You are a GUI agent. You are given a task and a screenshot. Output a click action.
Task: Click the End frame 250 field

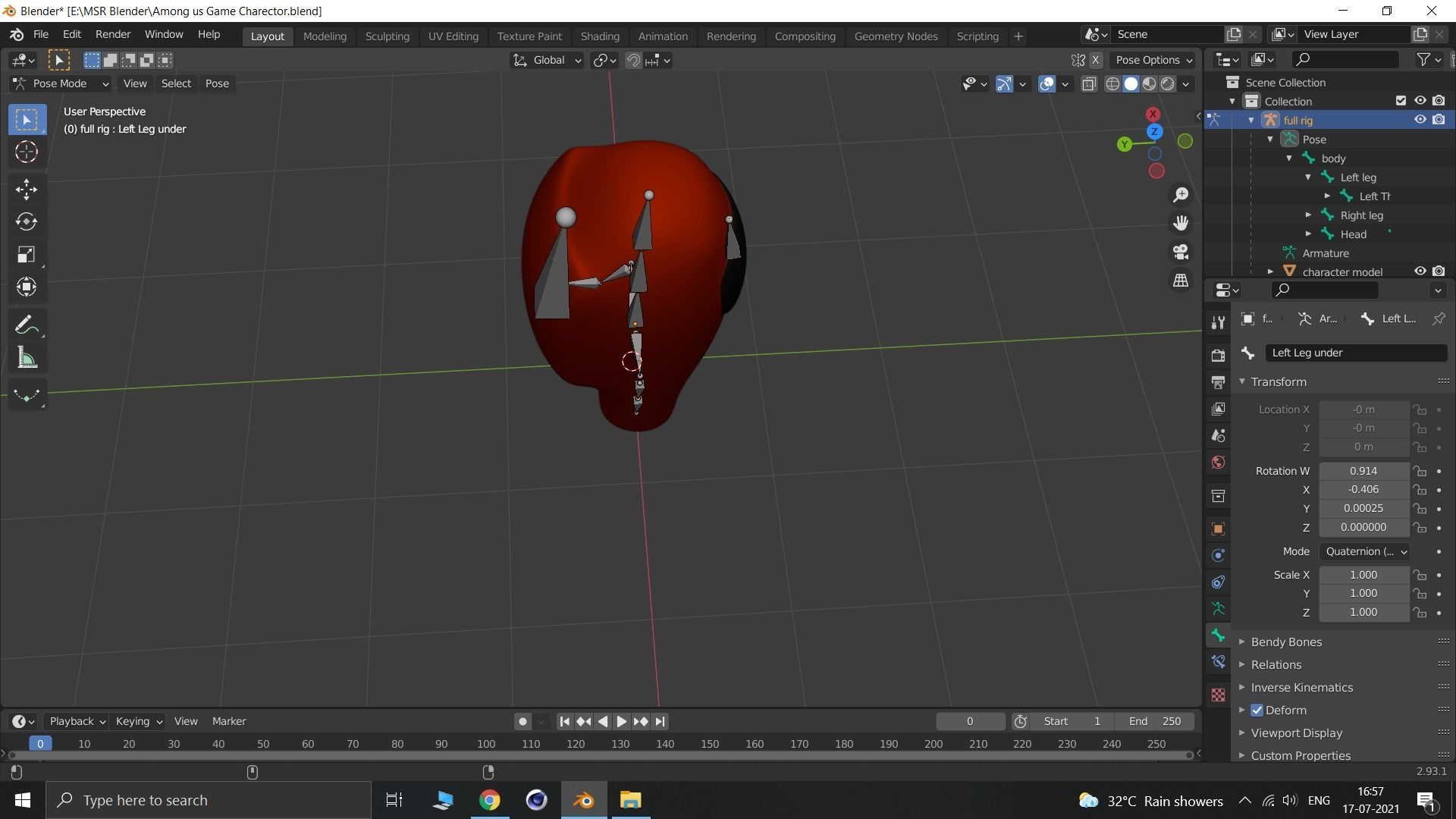tap(1154, 721)
